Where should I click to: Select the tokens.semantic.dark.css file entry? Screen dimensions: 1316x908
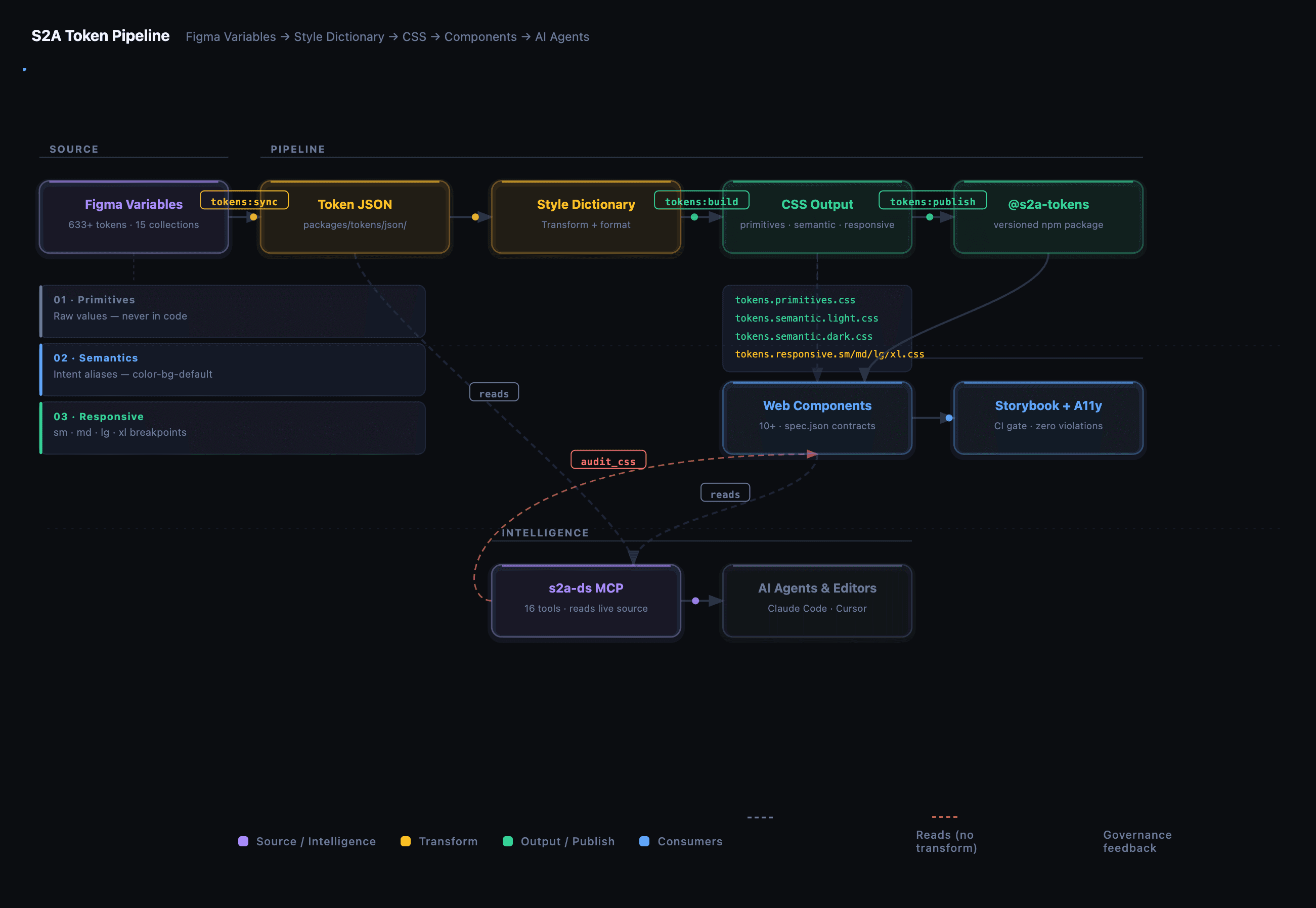(803, 336)
